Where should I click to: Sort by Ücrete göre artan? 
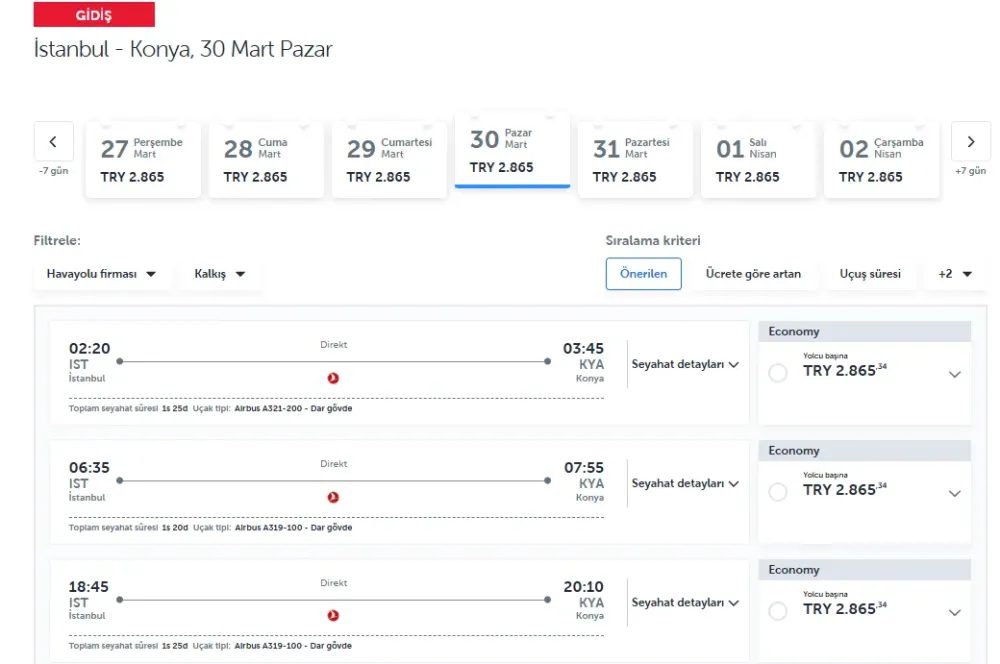pyautogui.click(x=753, y=274)
